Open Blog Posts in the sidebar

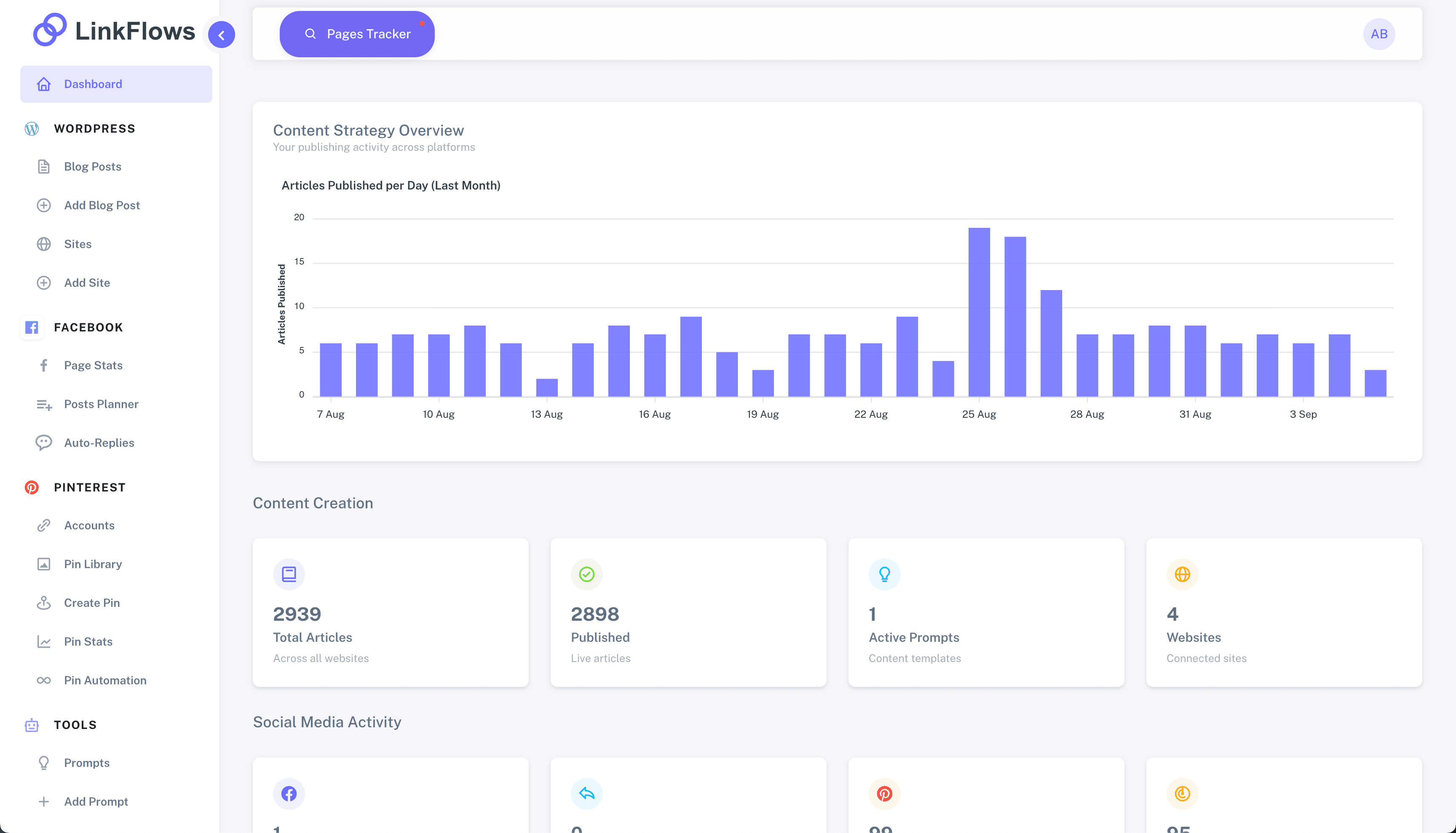click(92, 166)
